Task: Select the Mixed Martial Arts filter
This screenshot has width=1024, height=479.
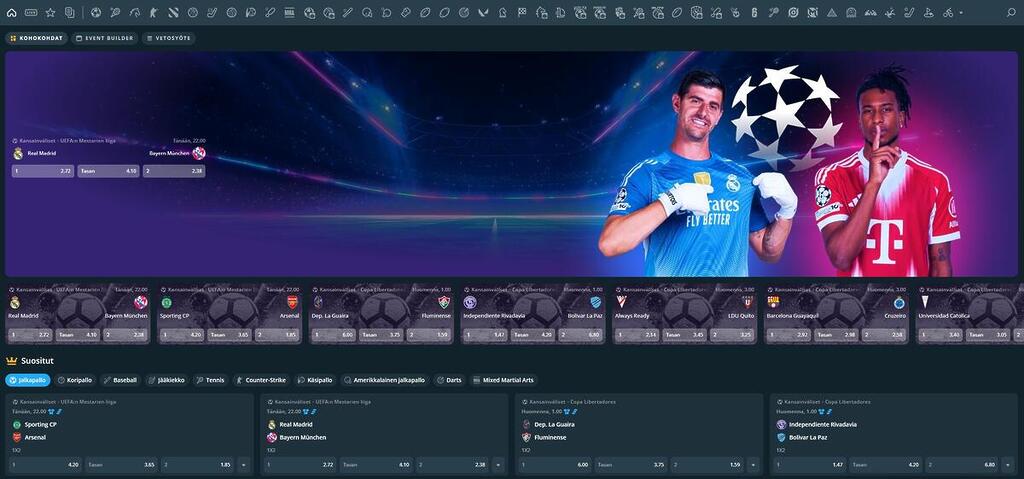Action: (x=503, y=380)
